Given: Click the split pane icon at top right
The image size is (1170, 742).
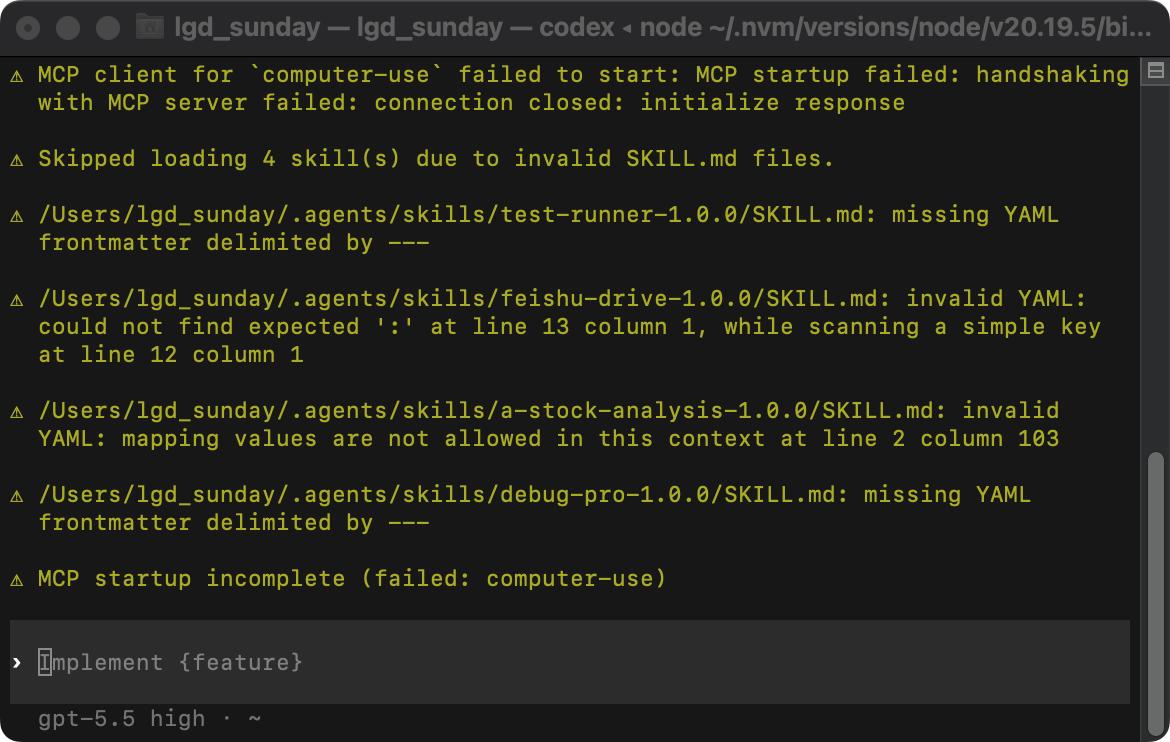Looking at the screenshot, I should pyautogui.click(x=1156, y=71).
